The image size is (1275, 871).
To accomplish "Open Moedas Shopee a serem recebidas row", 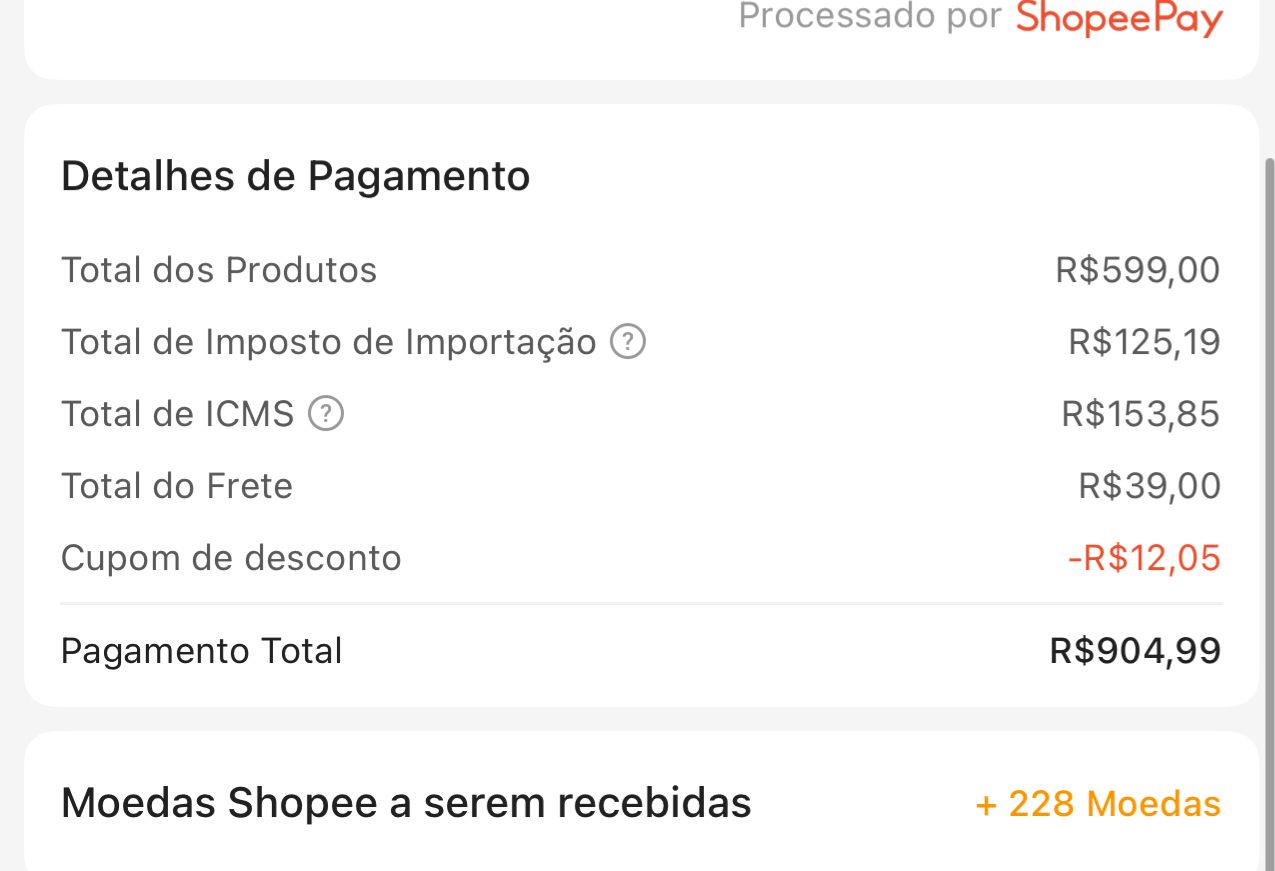I will pyautogui.click(x=406, y=803).
